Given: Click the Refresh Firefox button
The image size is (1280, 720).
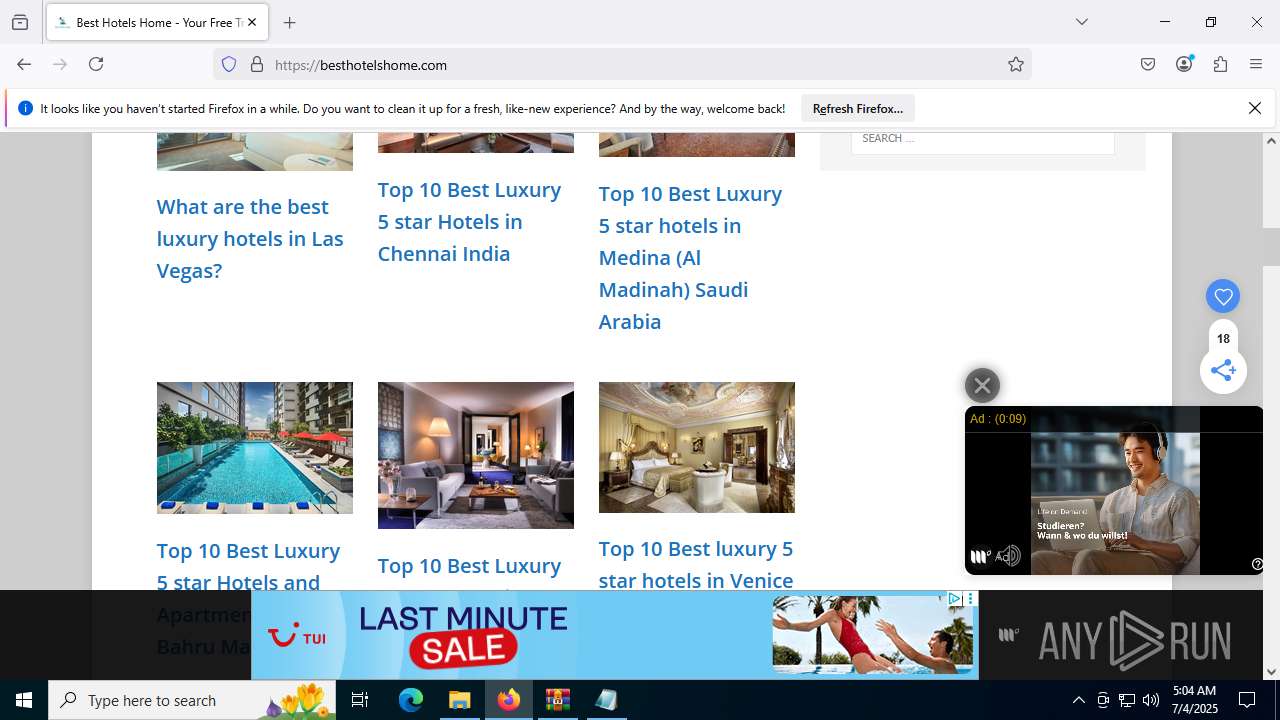Looking at the screenshot, I should coord(858,108).
